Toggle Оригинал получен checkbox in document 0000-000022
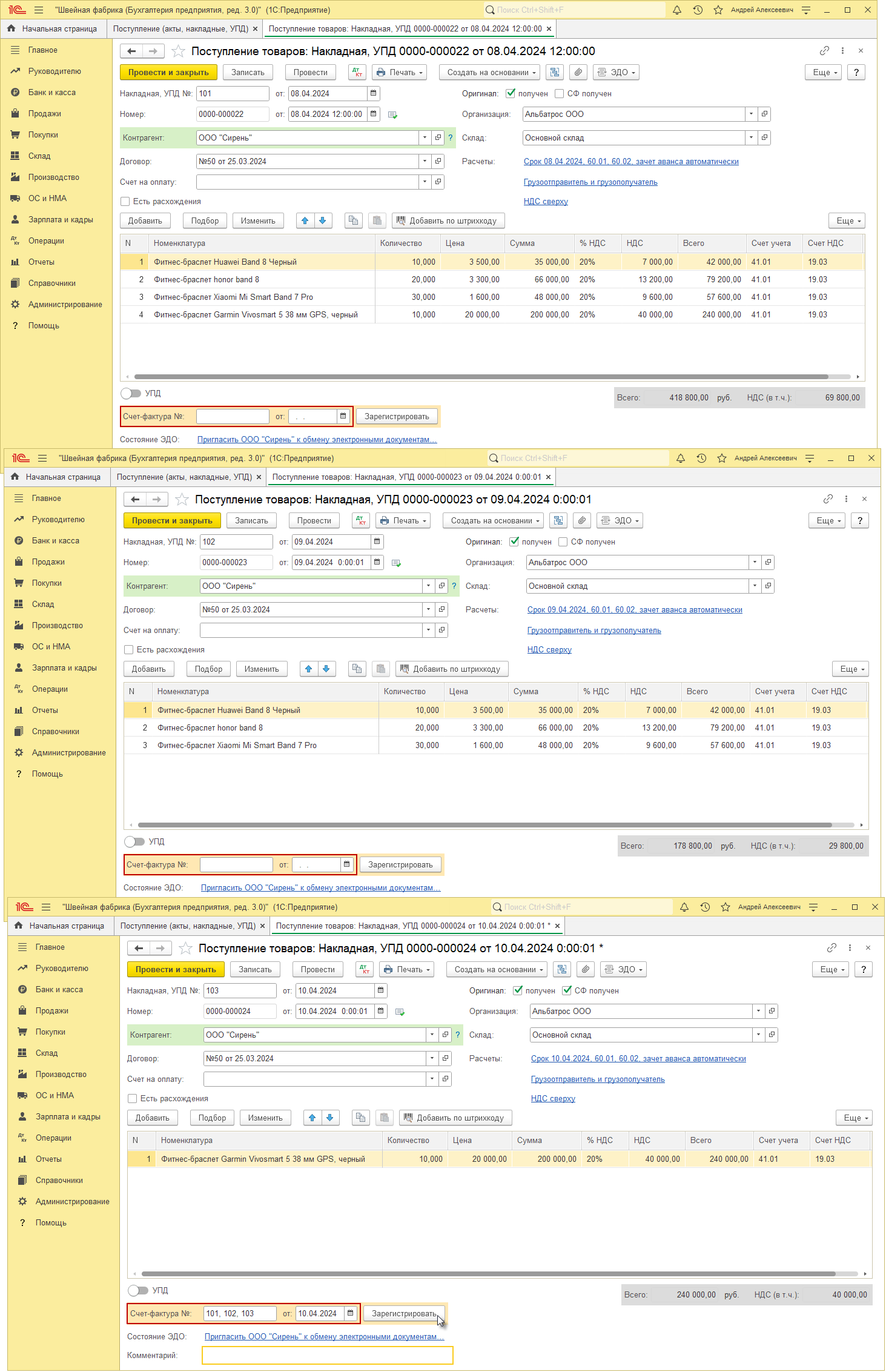886x1372 pixels. [x=511, y=93]
